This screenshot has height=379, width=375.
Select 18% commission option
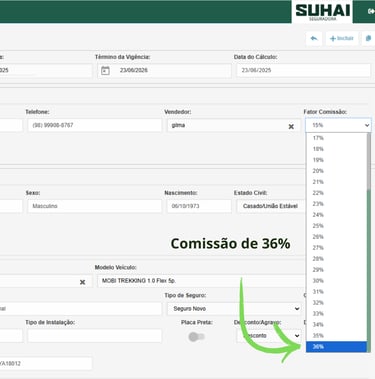pos(336,149)
